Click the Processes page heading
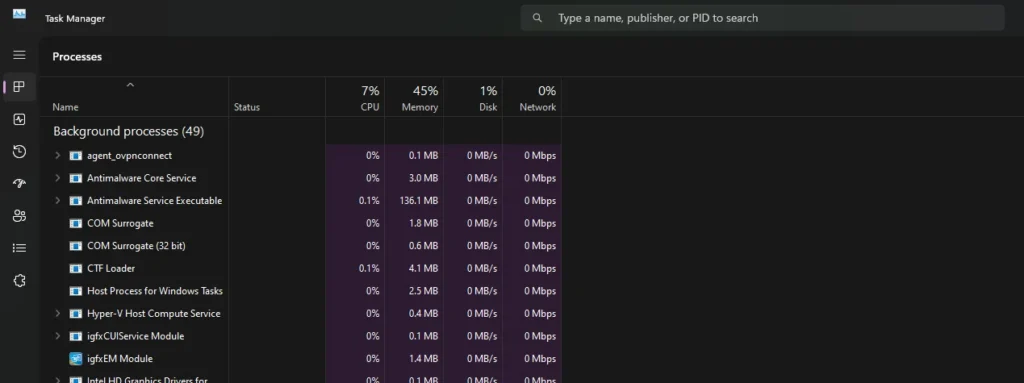This screenshot has height=383, width=1024. click(x=77, y=57)
